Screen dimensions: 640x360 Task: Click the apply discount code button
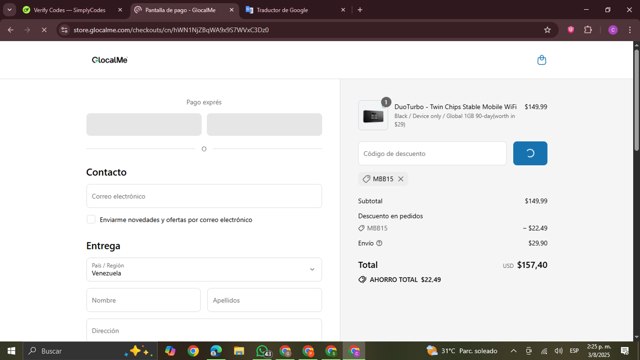point(530,153)
